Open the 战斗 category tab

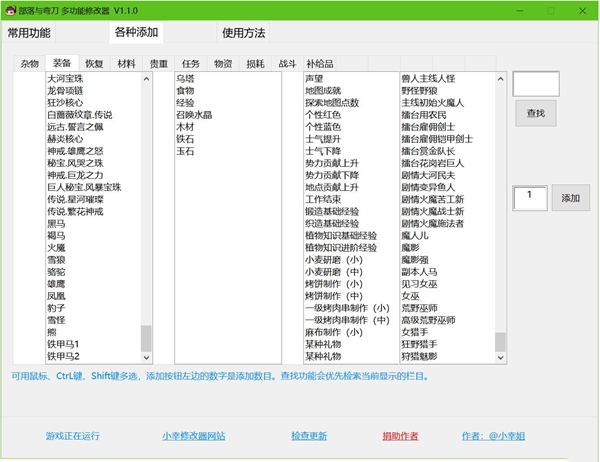(x=287, y=63)
